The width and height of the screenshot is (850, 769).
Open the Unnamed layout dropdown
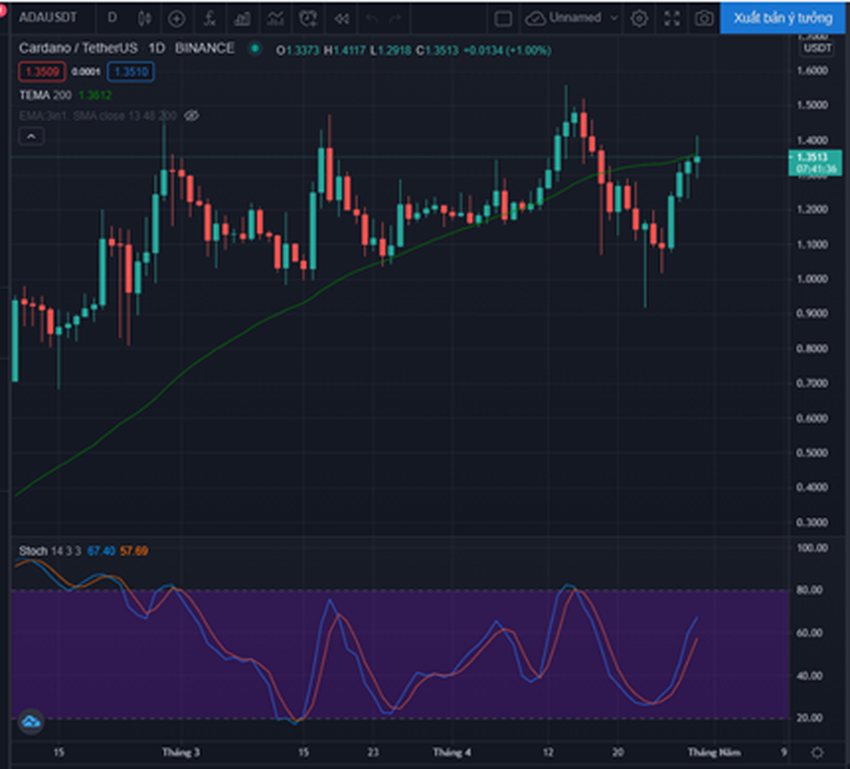[x=574, y=18]
